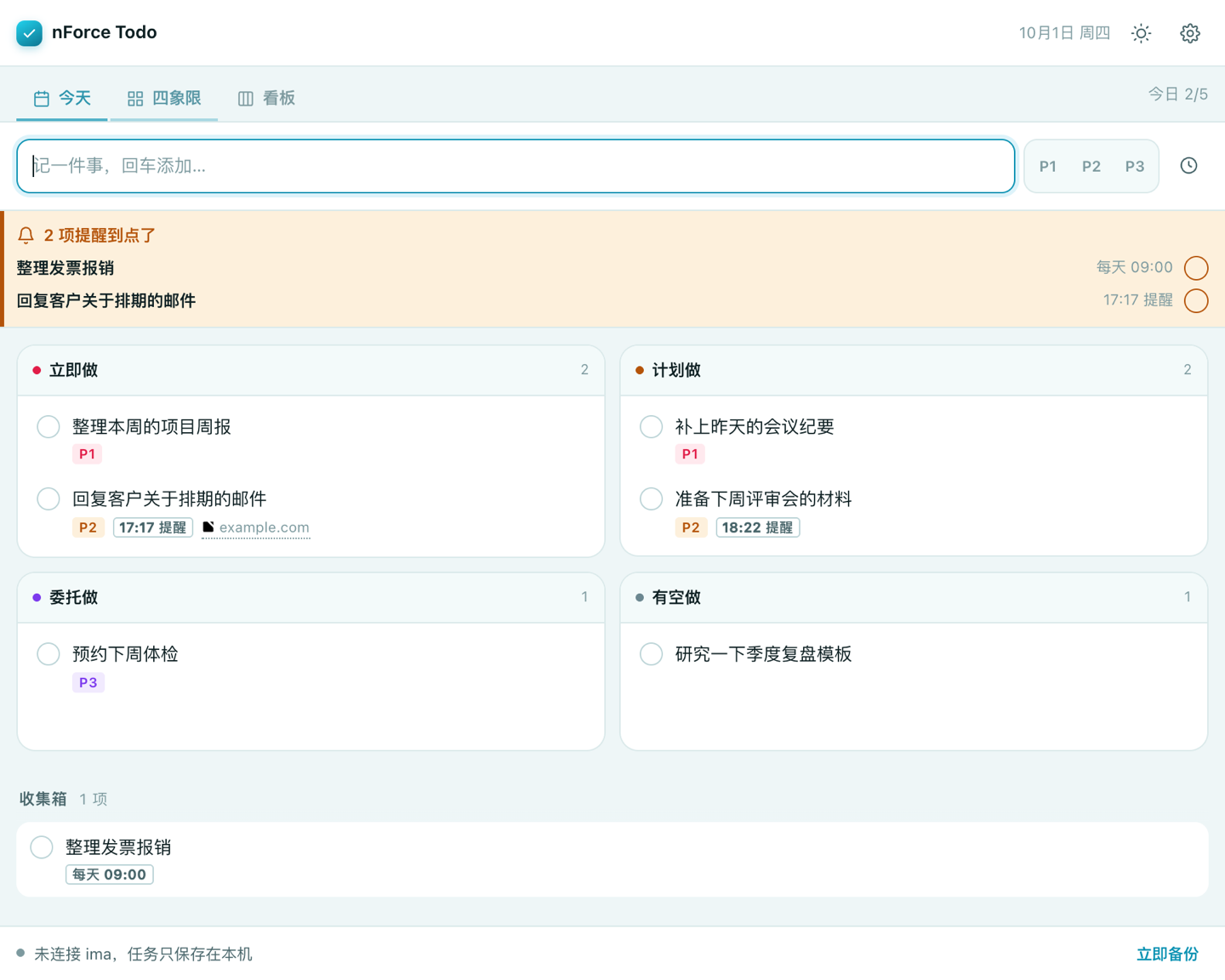Switch to the 今天 tab
This screenshot has width=1225, height=980.
(62, 98)
